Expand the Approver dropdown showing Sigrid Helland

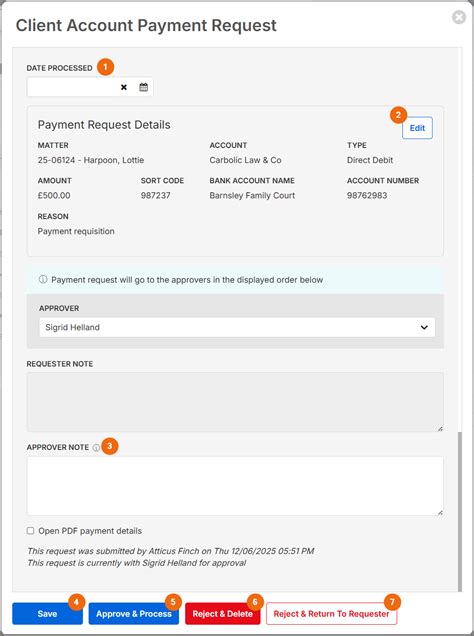point(237,327)
